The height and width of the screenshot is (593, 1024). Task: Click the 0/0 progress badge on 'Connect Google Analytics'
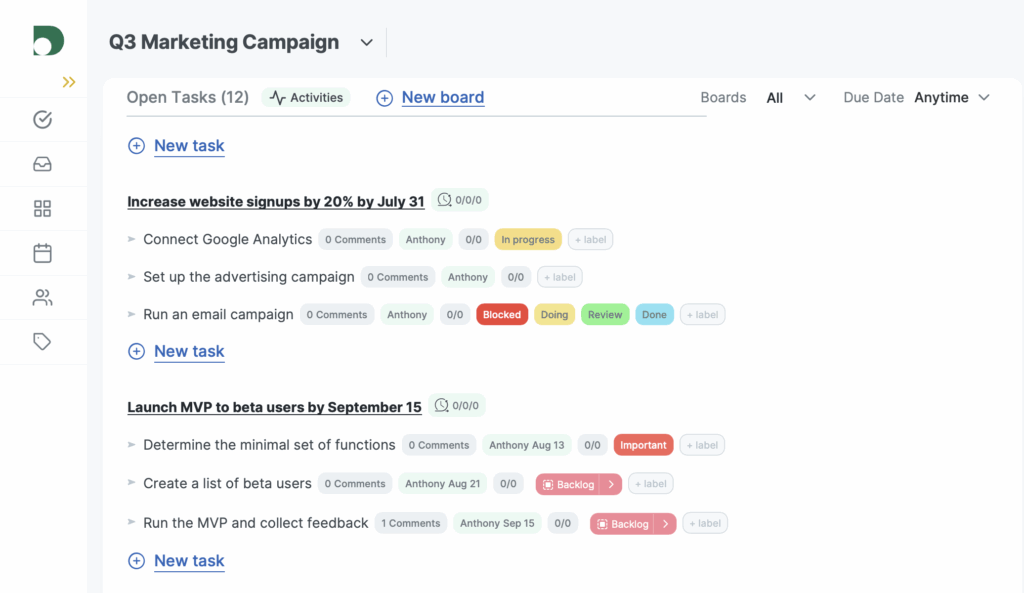tap(473, 239)
